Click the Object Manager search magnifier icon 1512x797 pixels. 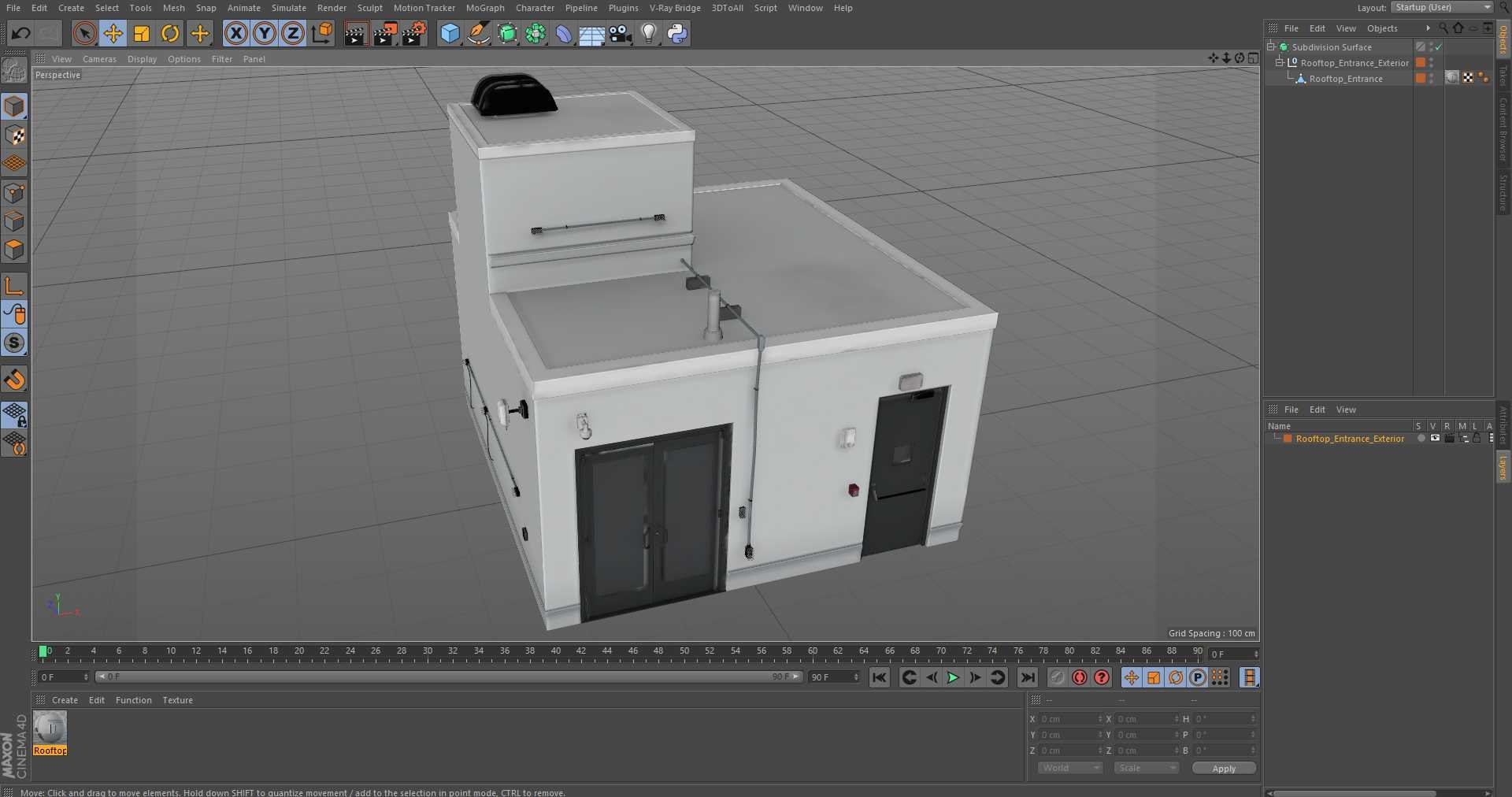click(1443, 28)
